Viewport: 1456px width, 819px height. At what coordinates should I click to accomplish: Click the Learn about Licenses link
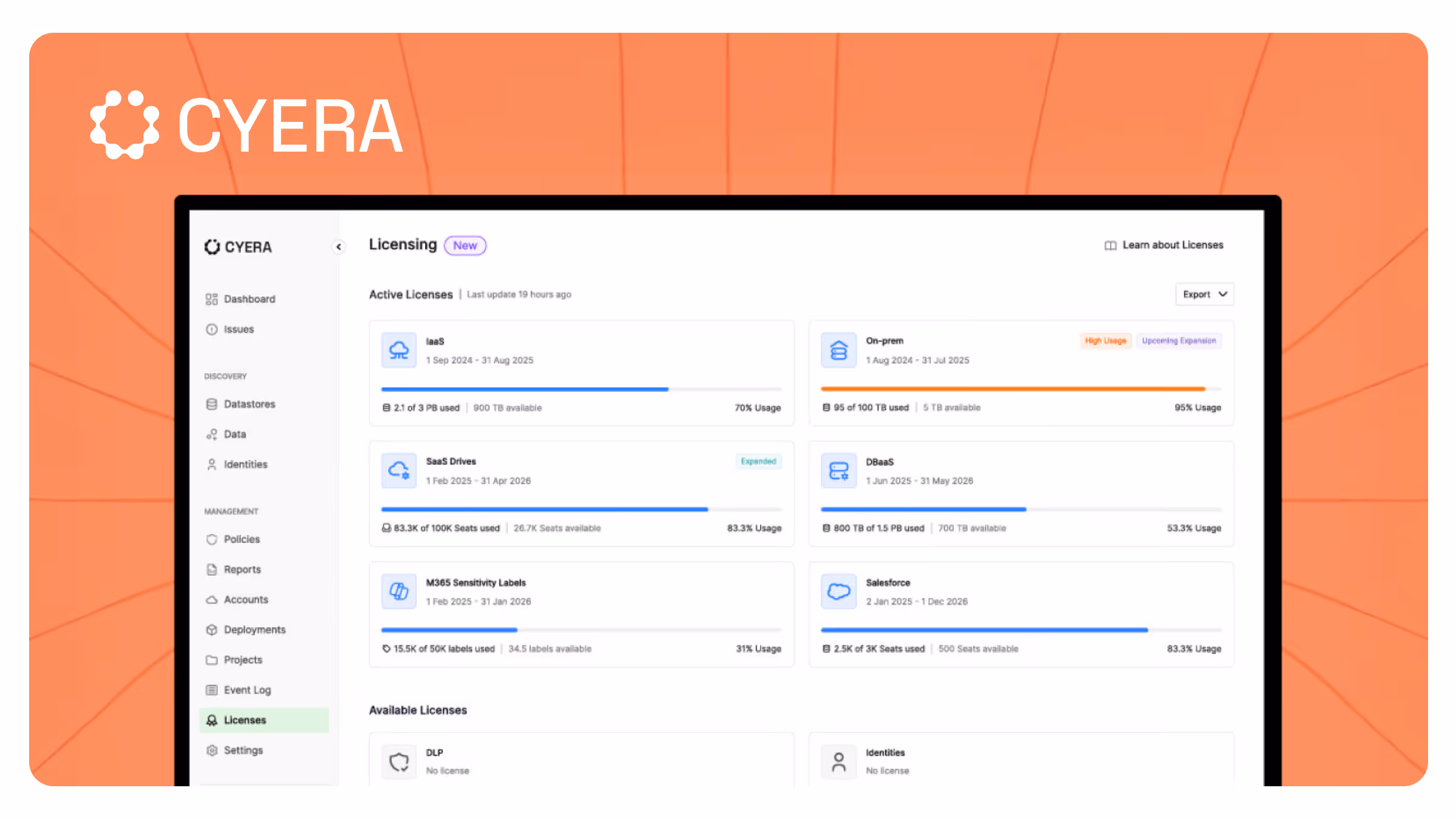coord(1172,245)
